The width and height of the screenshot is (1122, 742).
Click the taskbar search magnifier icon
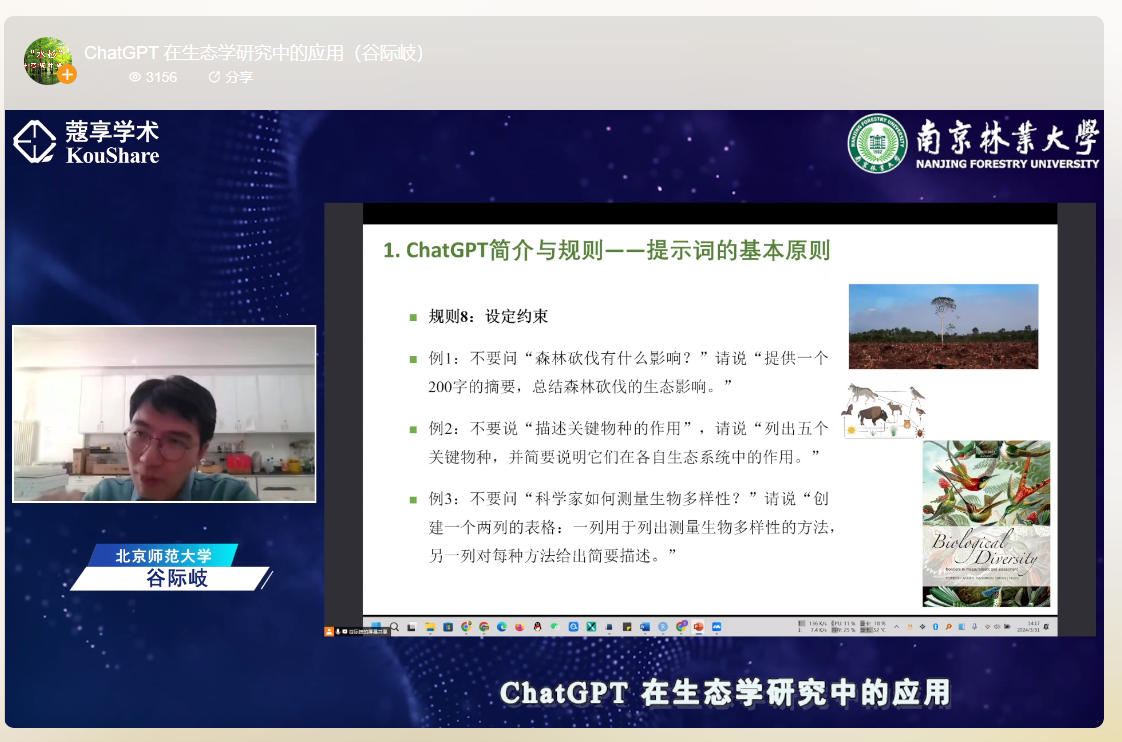coord(394,627)
